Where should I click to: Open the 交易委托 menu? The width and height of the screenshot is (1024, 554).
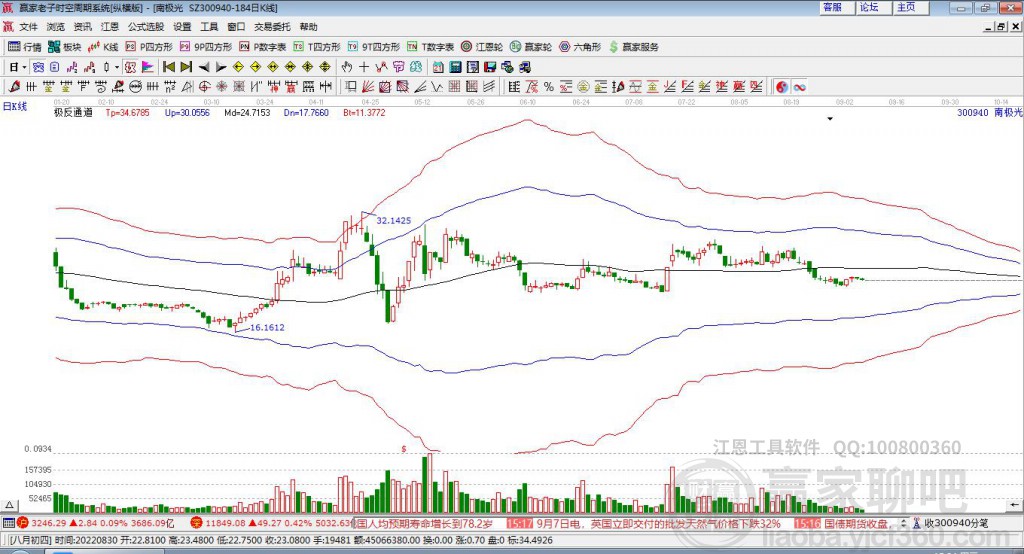point(272,27)
